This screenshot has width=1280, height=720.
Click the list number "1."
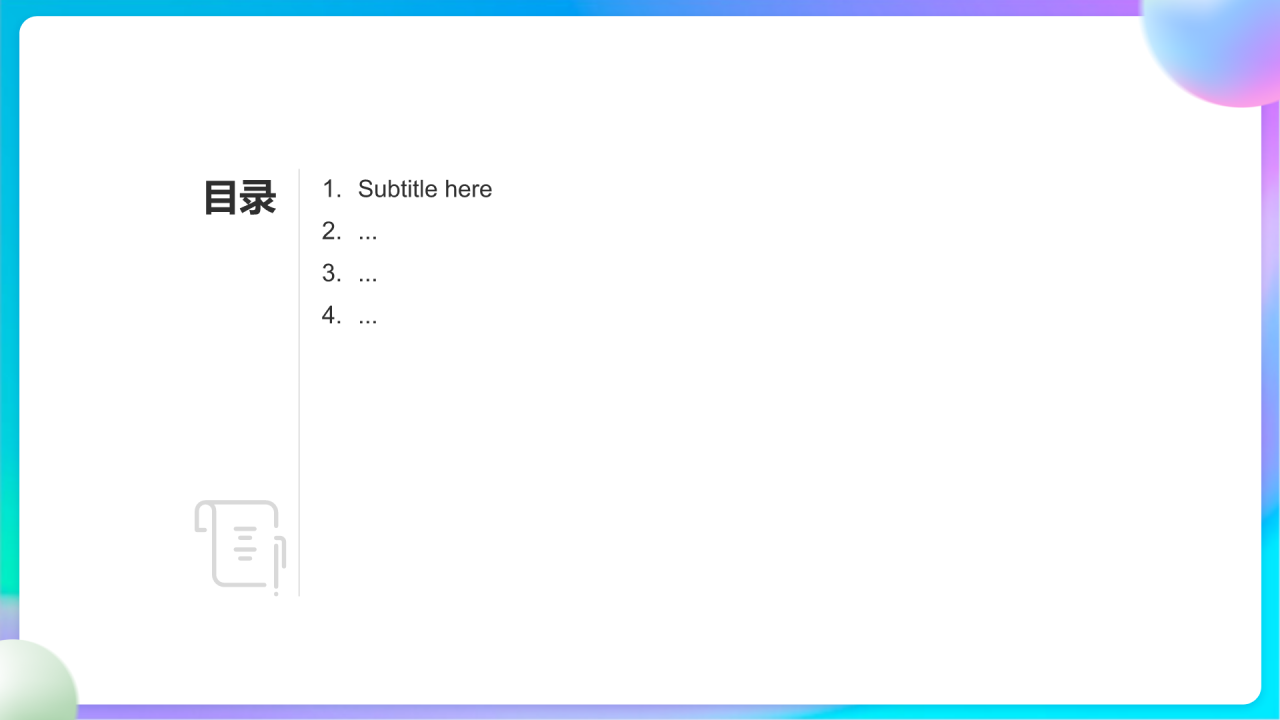coord(331,189)
